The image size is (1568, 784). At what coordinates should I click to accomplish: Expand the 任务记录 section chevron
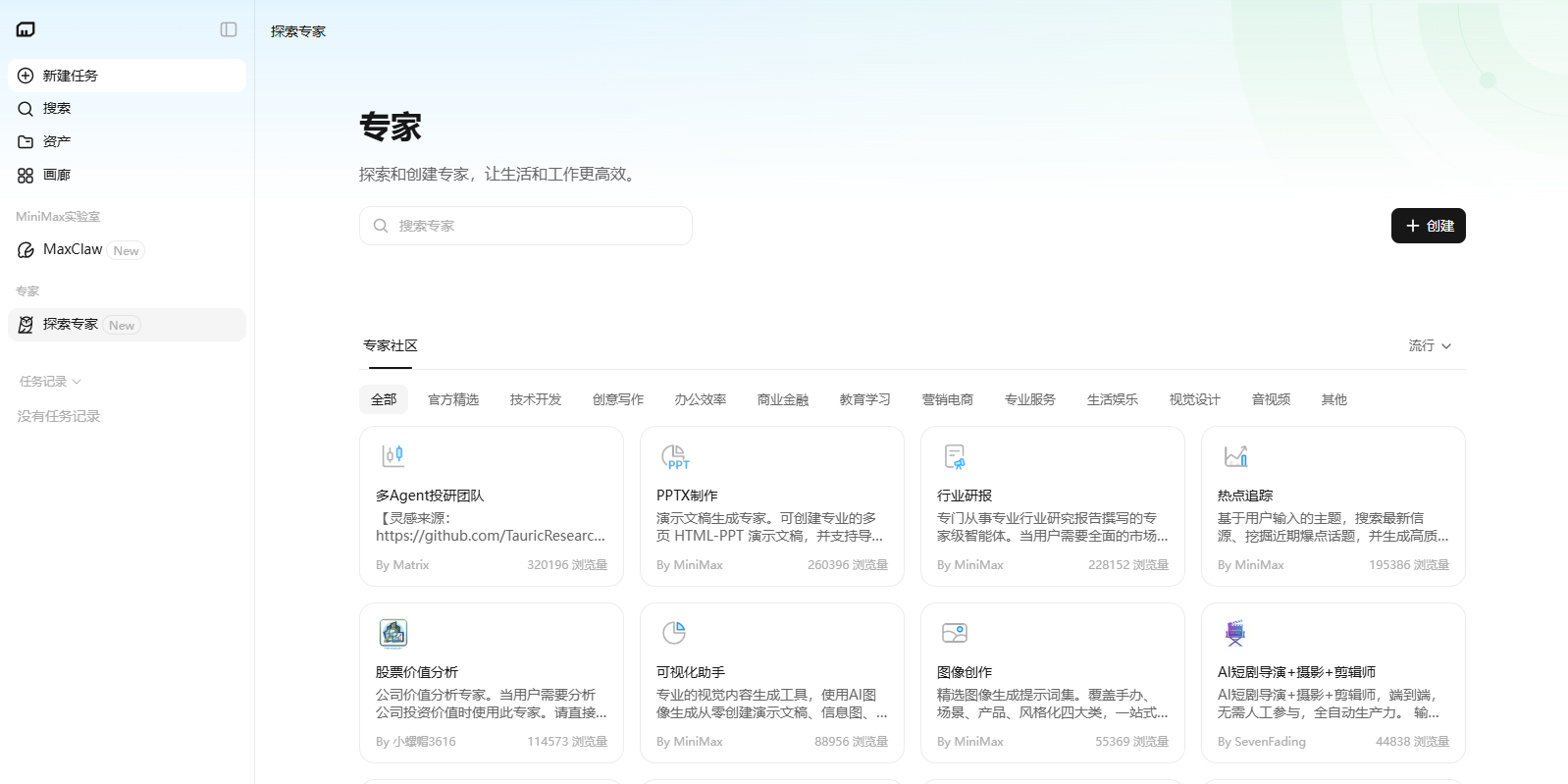[x=77, y=382]
